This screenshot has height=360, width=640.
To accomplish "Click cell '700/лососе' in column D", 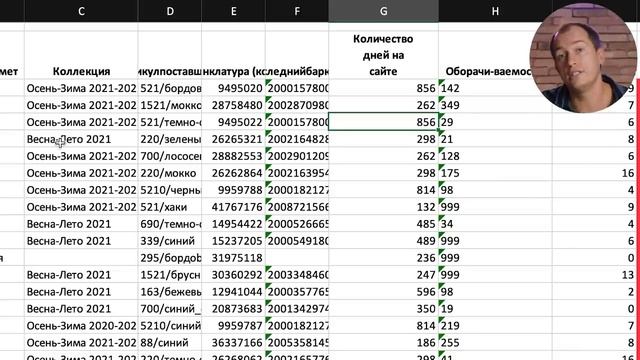I will pos(170,156).
